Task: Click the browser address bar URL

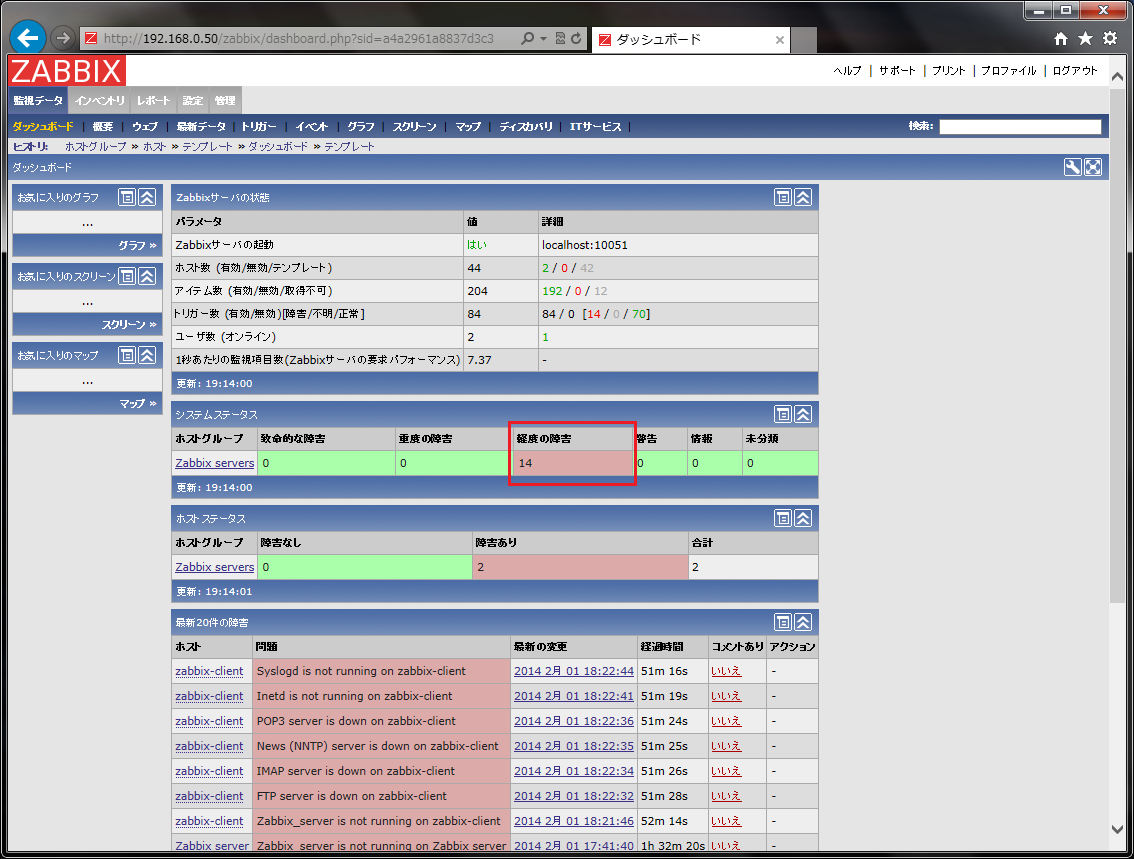Action: [299, 38]
